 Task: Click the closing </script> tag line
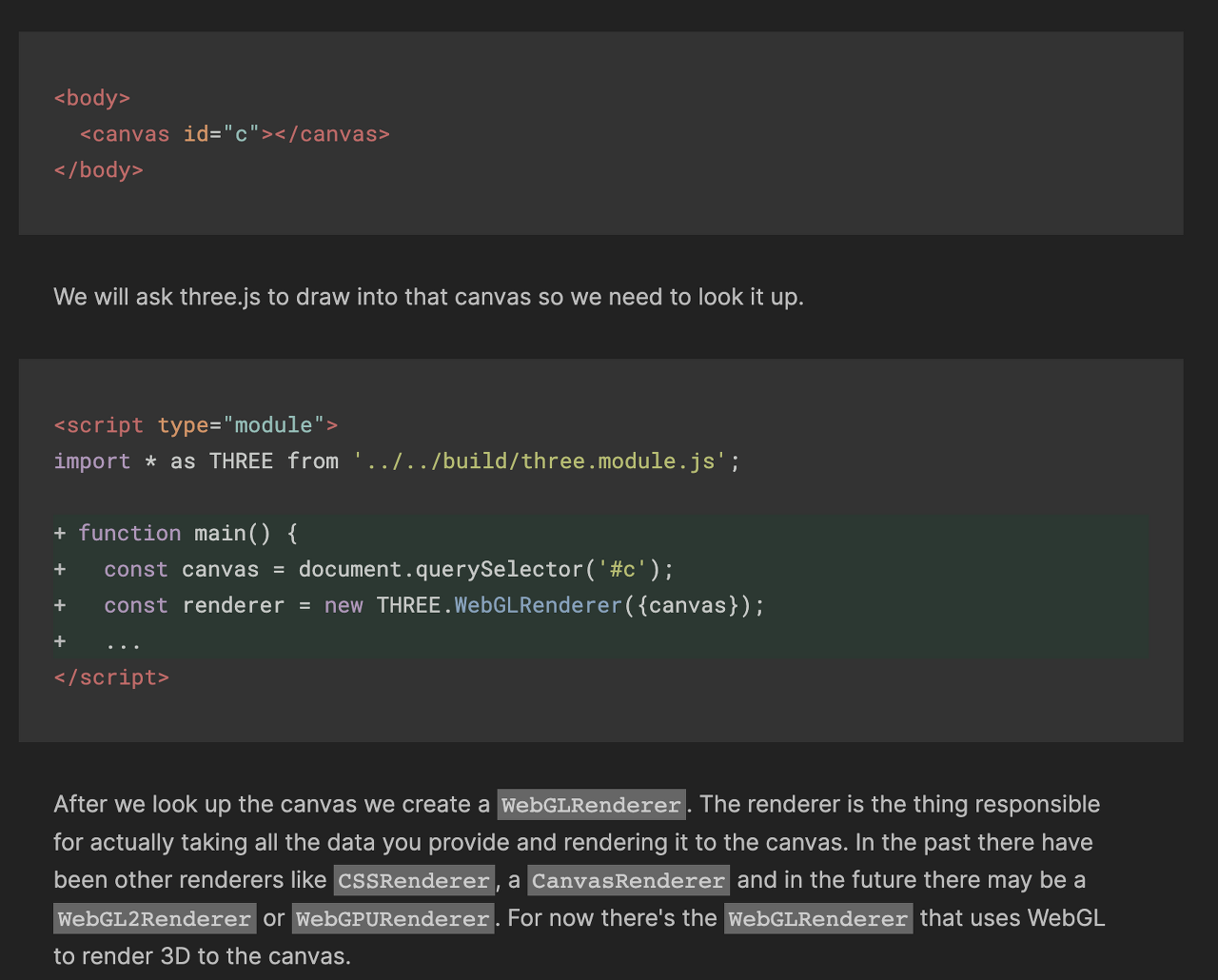[x=112, y=677]
